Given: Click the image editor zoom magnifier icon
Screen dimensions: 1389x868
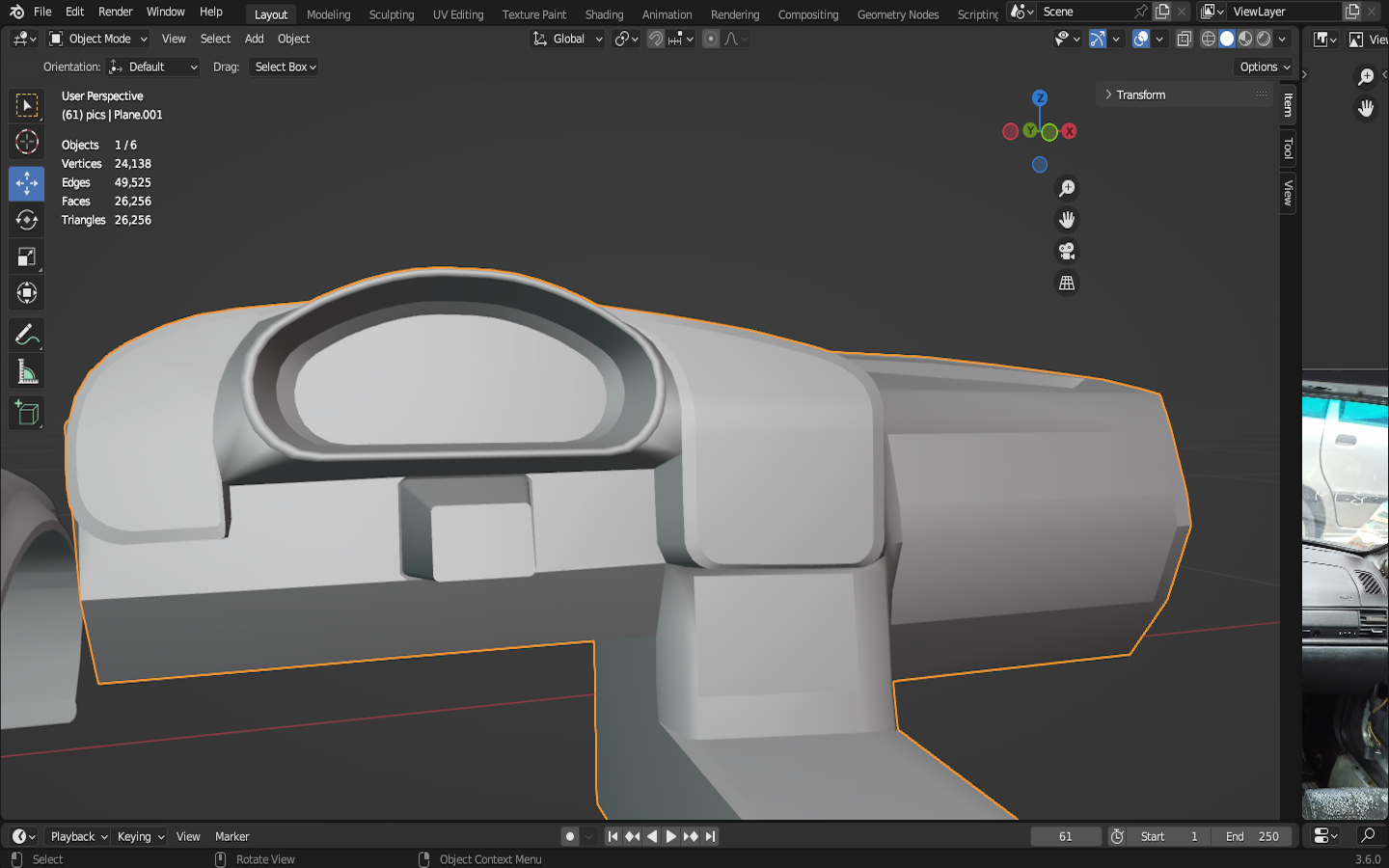Looking at the screenshot, I should coord(1366,76).
